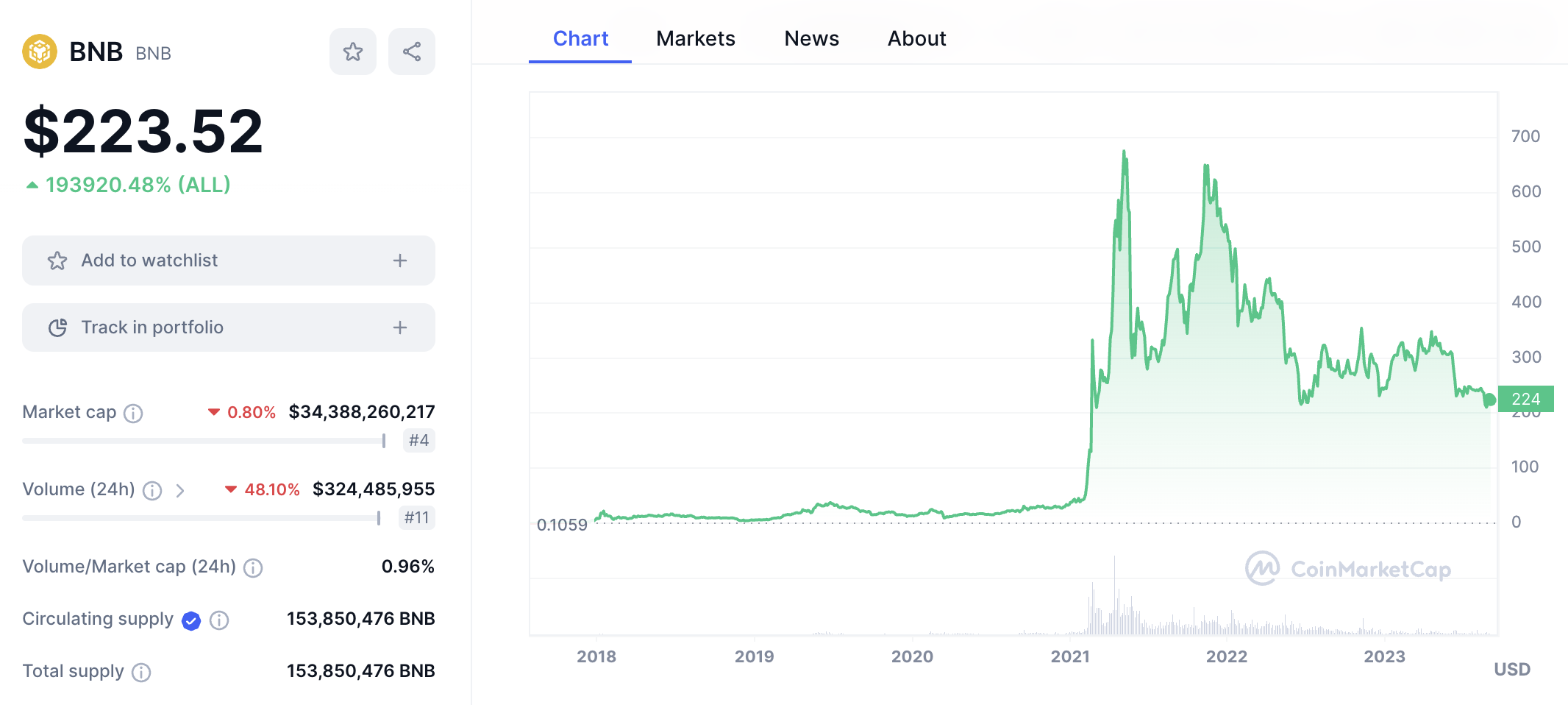The height and width of the screenshot is (705, 1568).
Task: Click the $34,388,260,217 market cap value
Action: tap(362, 412)
